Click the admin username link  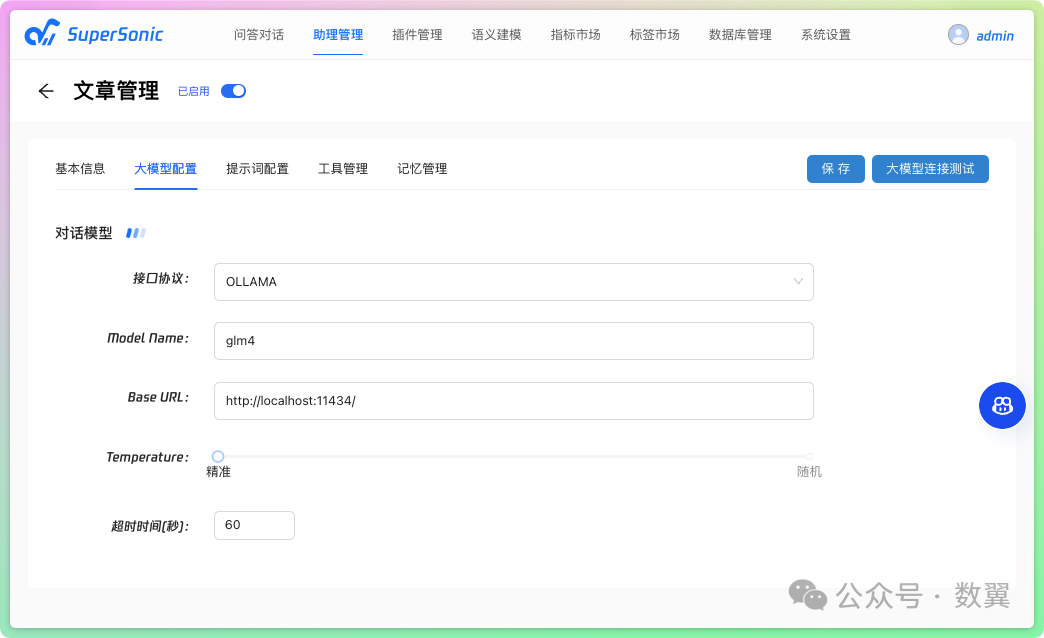pos(995,36)
